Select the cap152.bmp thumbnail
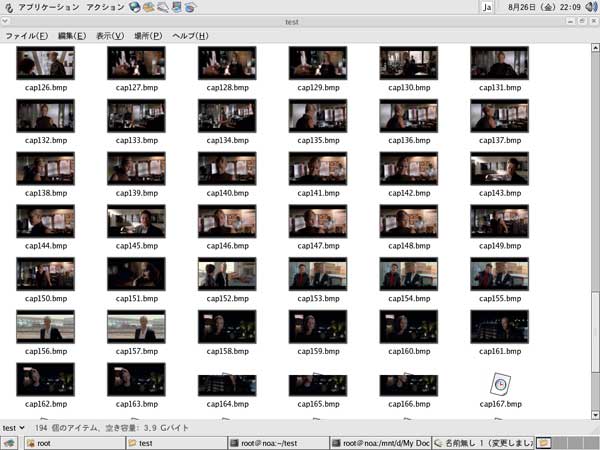The image size is (600, 450). (227, 274)
